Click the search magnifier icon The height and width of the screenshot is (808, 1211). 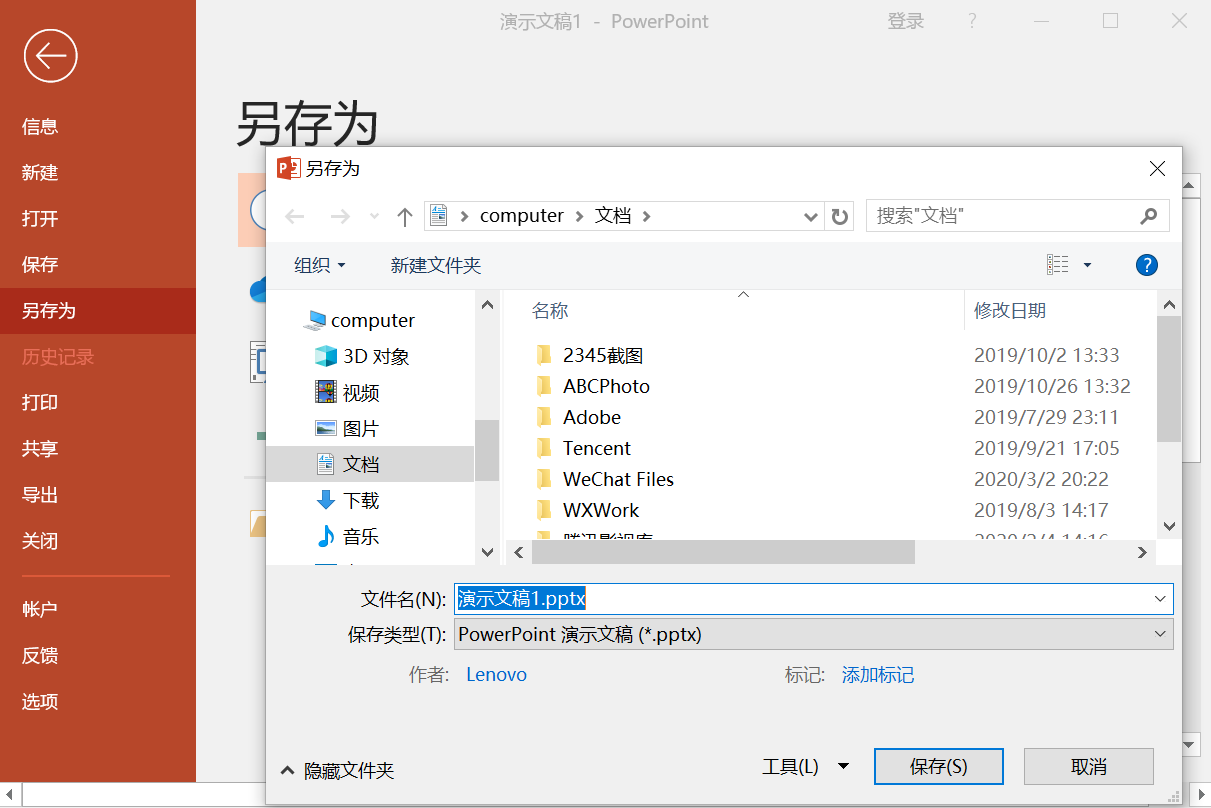(1148, 215)
